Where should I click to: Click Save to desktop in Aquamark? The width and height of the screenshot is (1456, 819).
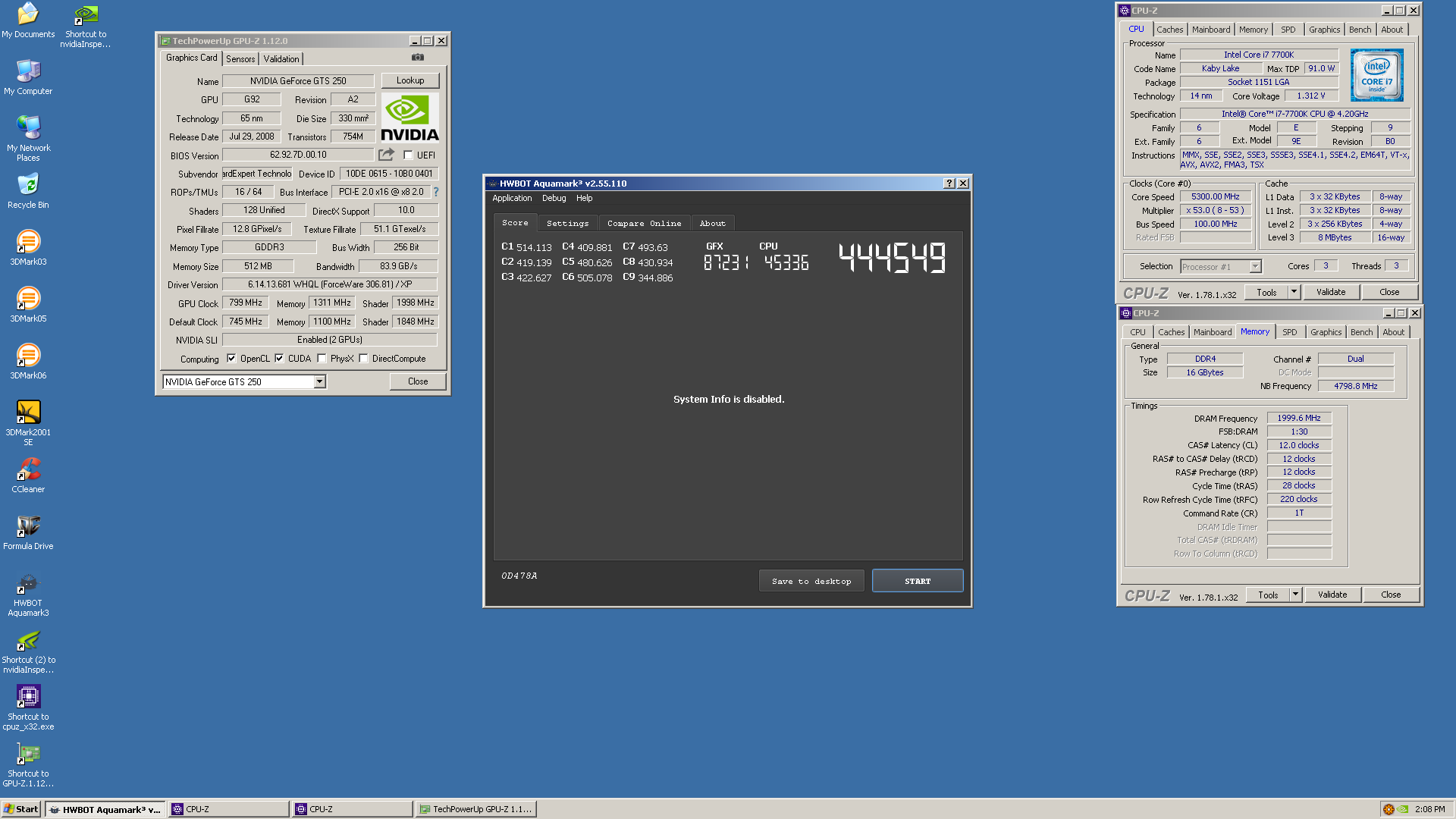811,581
